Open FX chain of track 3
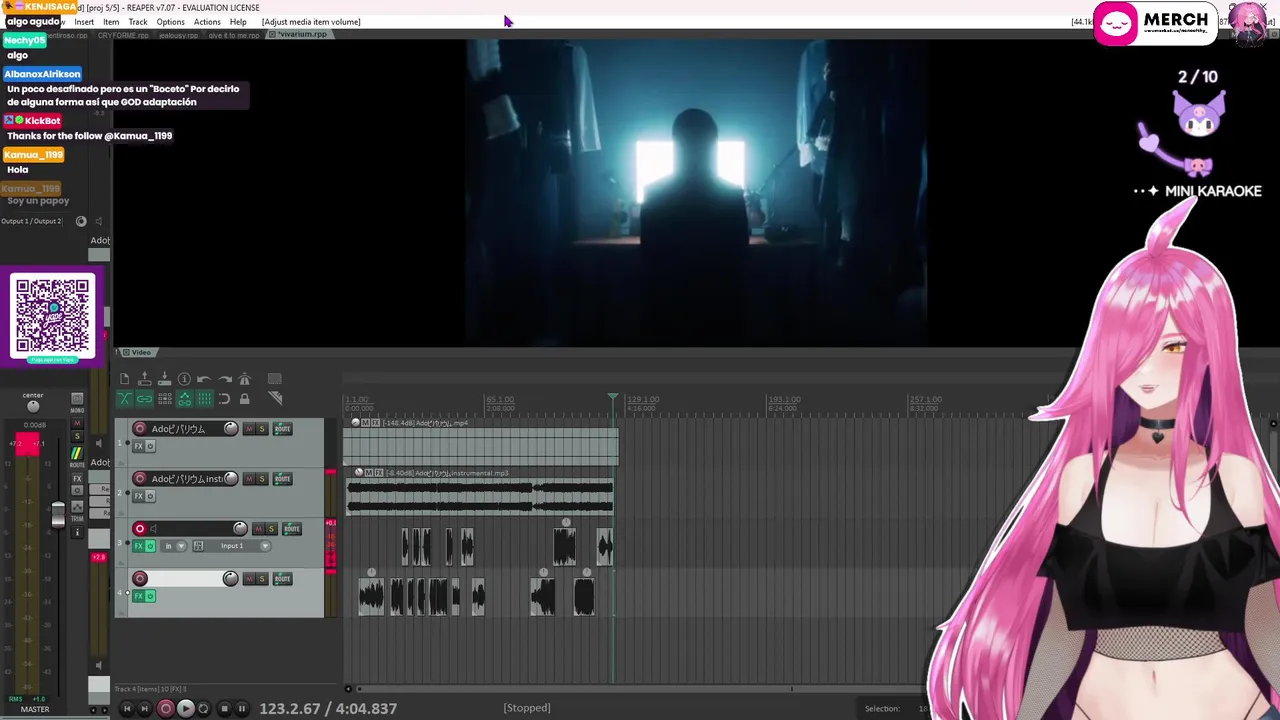The height and width of the screenshot is (720, 1280). 139,546
